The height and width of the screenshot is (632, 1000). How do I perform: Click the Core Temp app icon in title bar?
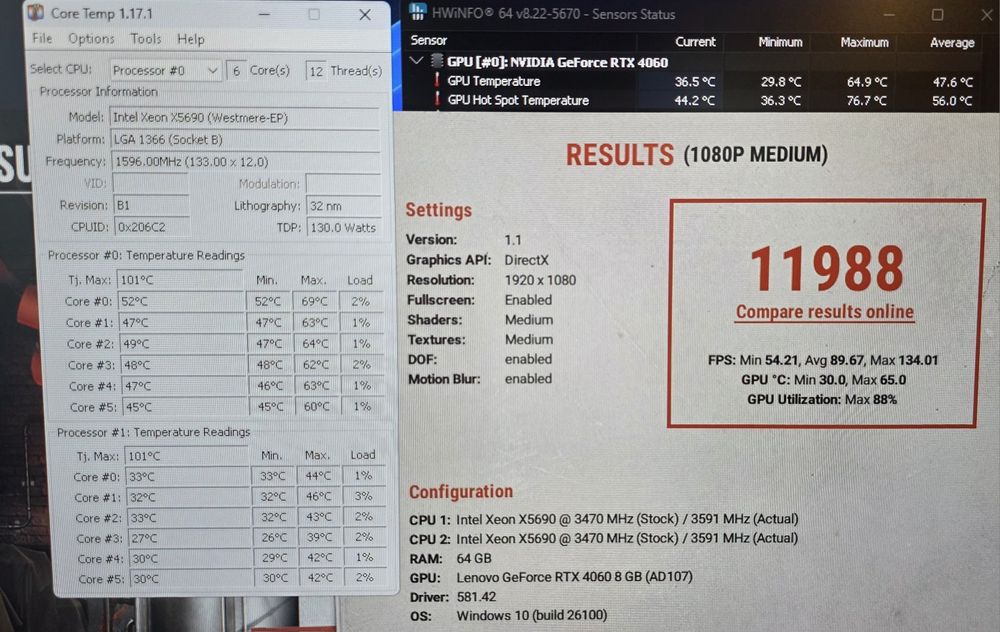36,13
